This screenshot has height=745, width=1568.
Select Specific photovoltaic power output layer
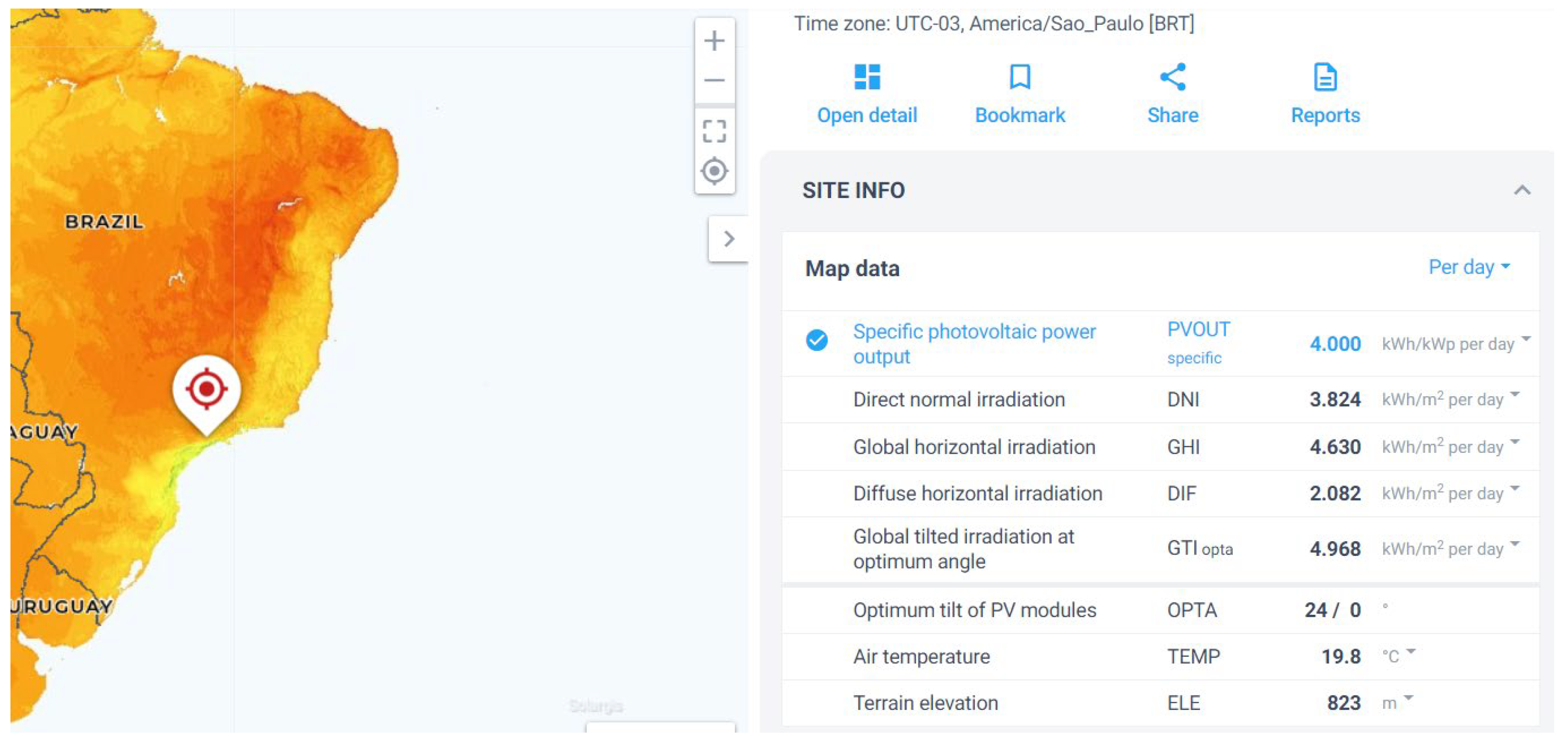[974, 344]
